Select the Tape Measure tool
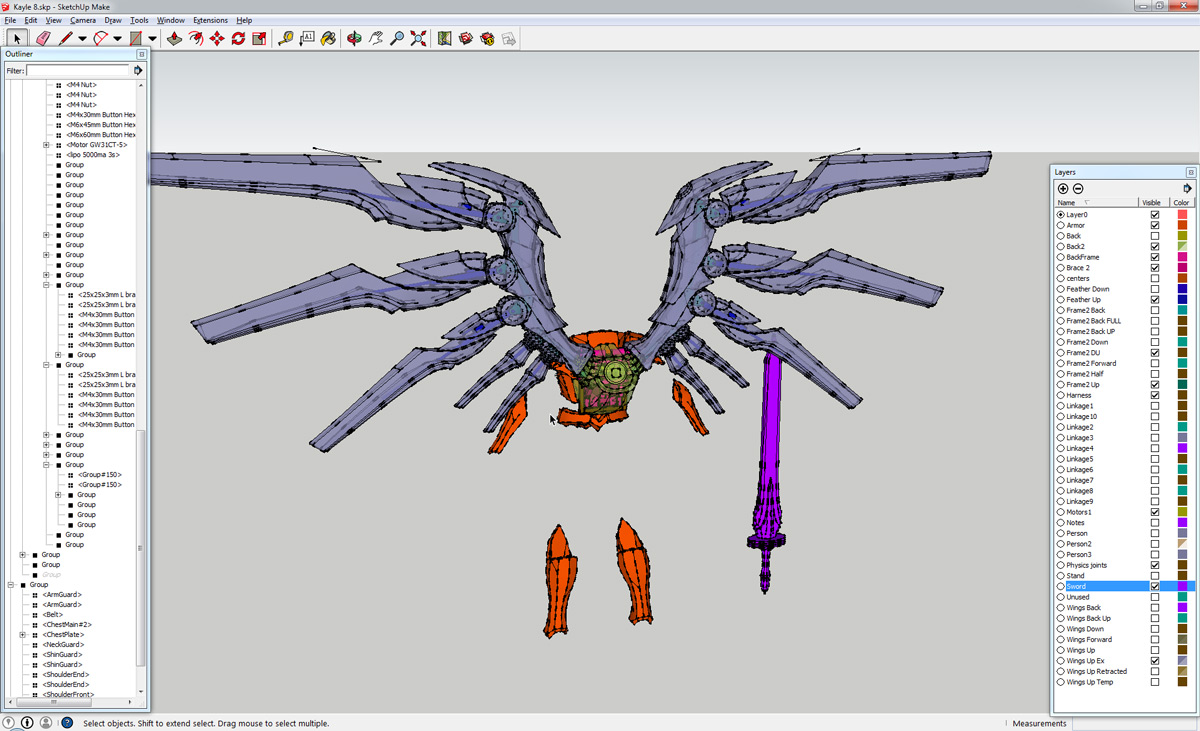Image resolution: width=1200 pixels, height=731 pixels. [x=286, y=39]
